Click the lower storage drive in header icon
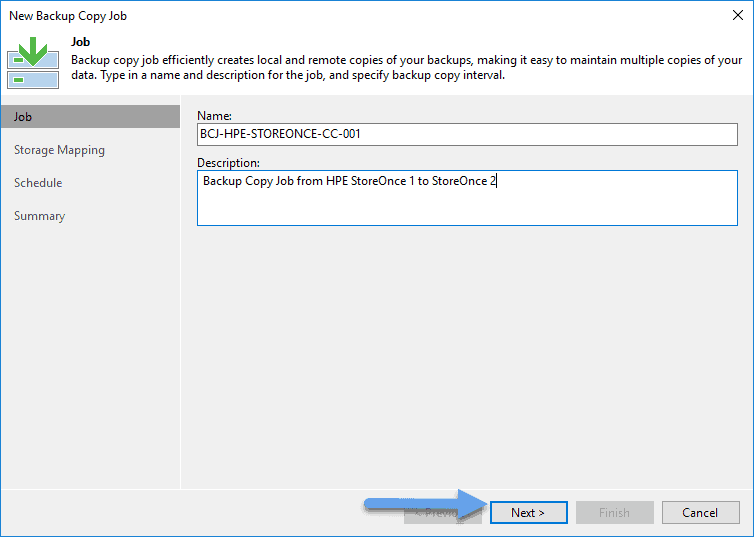 coord(33,80)
